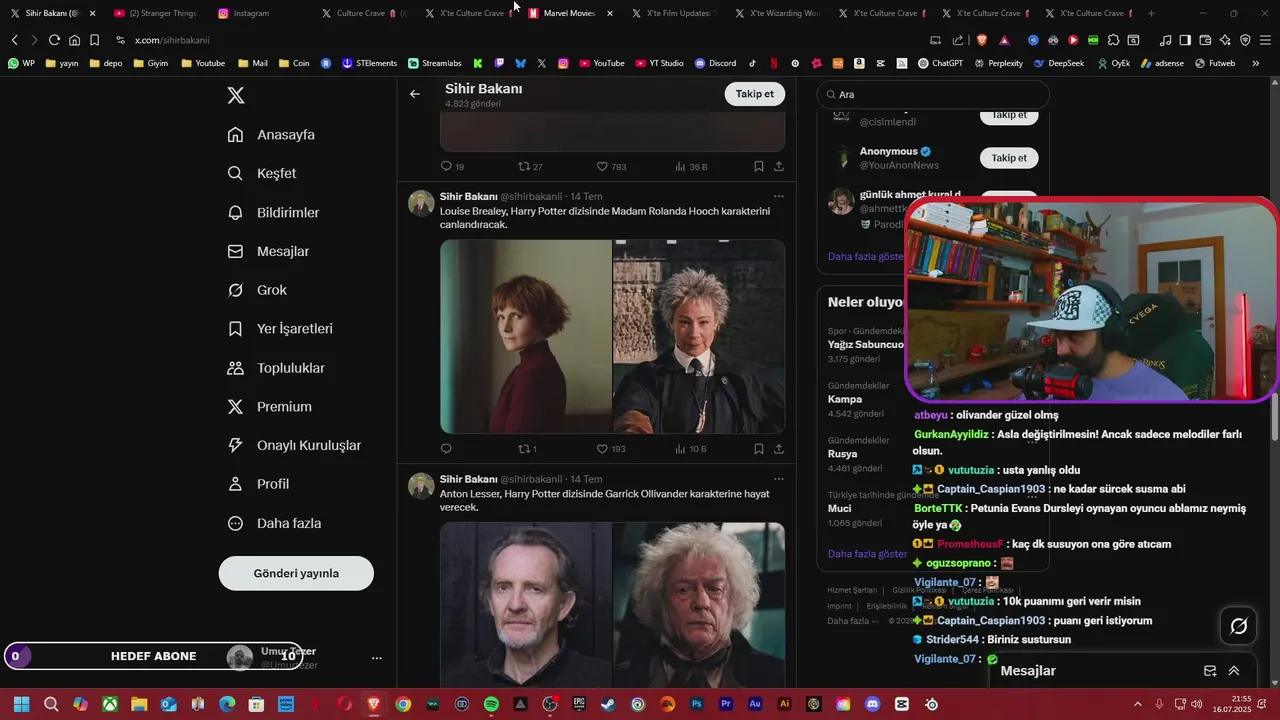Like the Louise Brealey post
The image size is (1280, 720).
coord(602,449)
